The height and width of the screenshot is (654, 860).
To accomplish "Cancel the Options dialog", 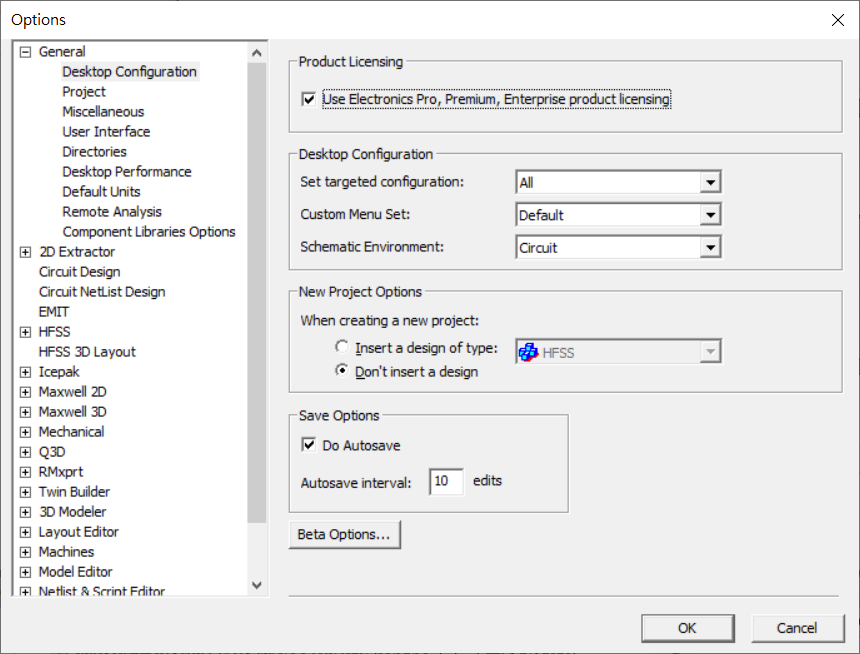I will 797,628.
